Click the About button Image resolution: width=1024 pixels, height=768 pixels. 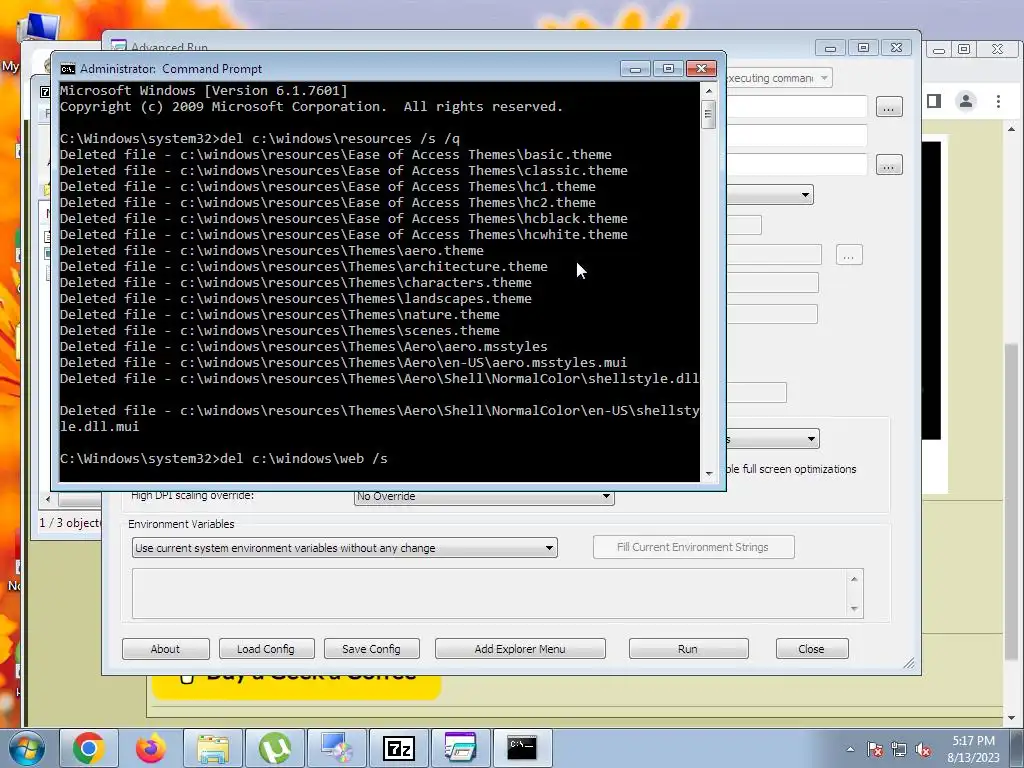pos(165,648)
